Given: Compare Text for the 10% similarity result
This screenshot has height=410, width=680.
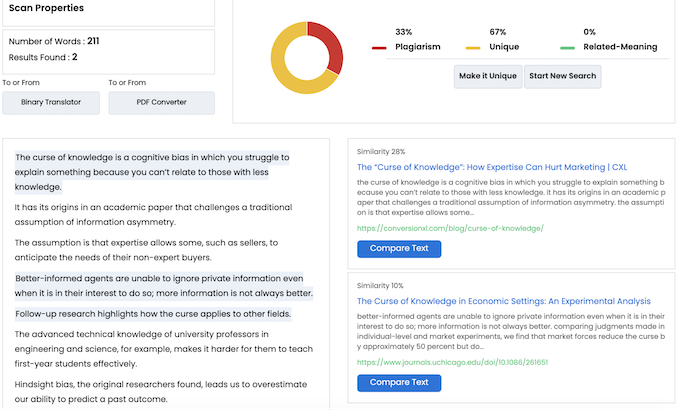Looking at the screenshot, I should point(399,383).
